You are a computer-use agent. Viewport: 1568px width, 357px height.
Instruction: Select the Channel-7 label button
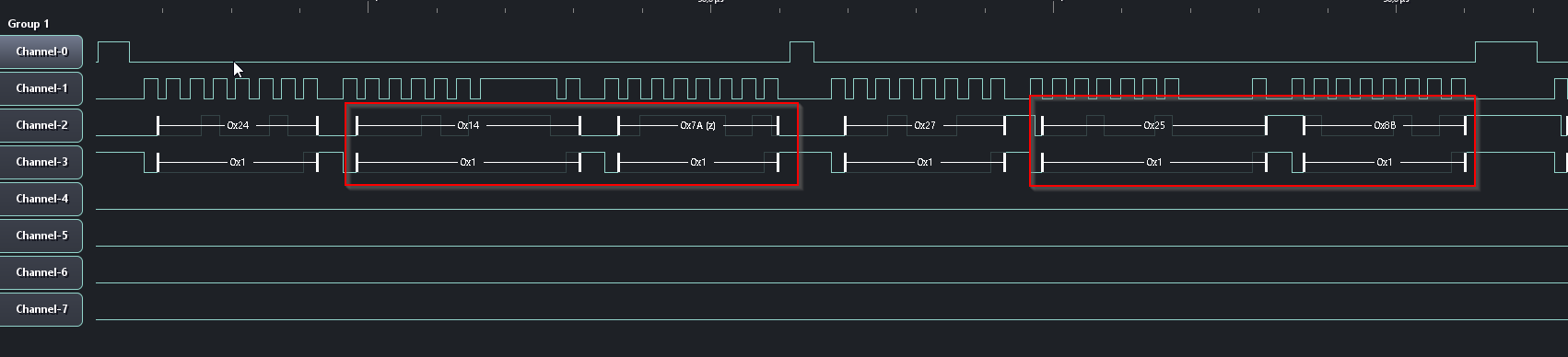point(41,309)
